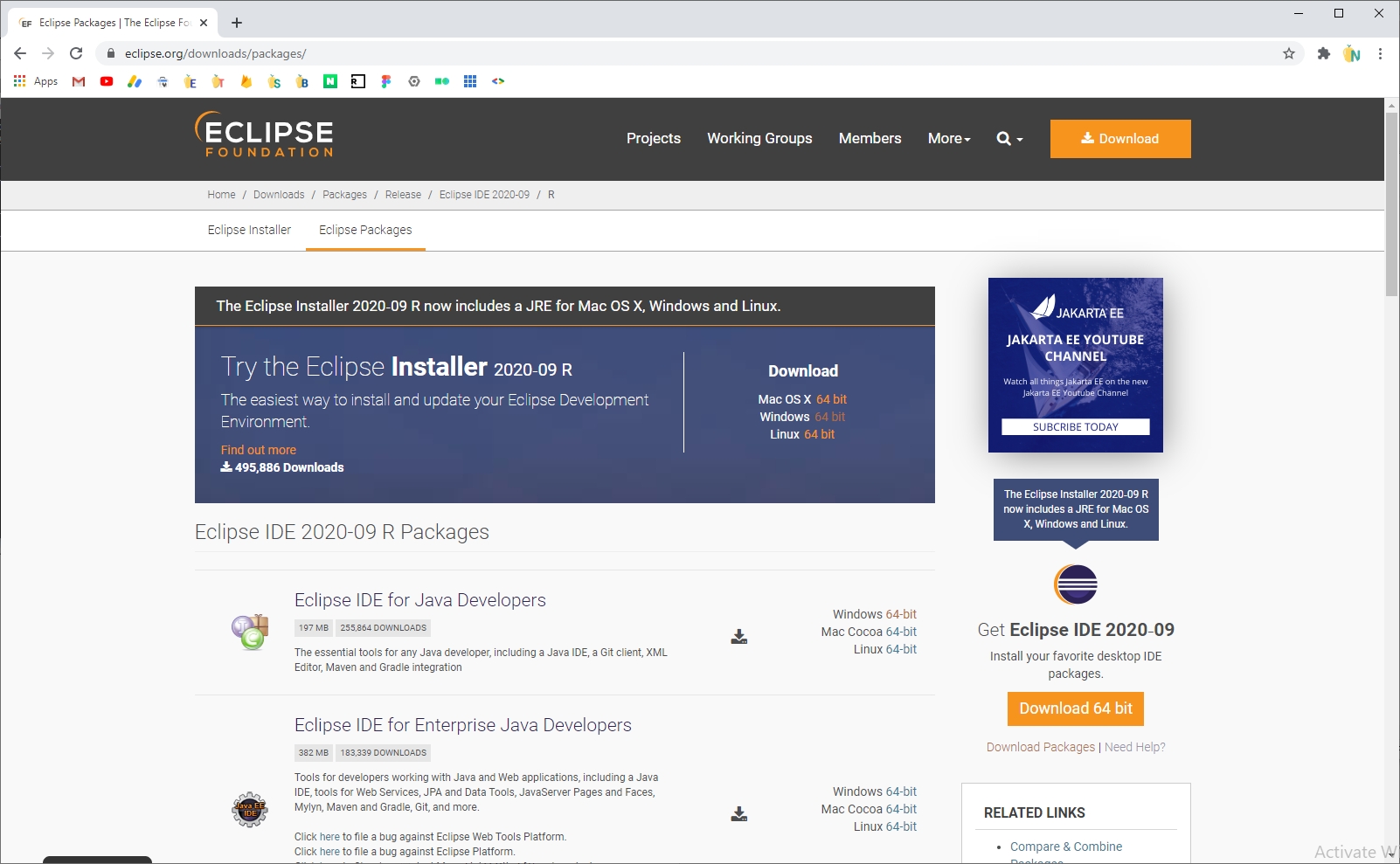
Task: Open the Members menu item
Action: [870, 138]
